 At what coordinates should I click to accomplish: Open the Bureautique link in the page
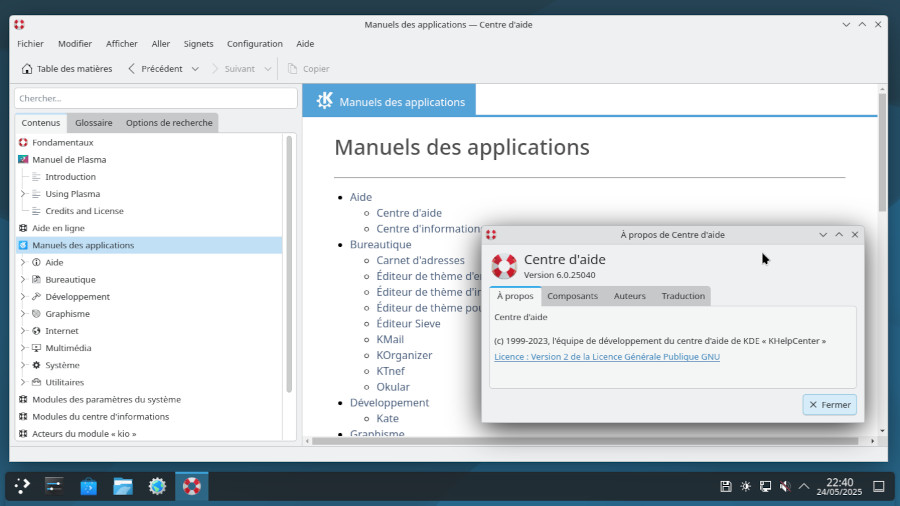click(381, 244)
